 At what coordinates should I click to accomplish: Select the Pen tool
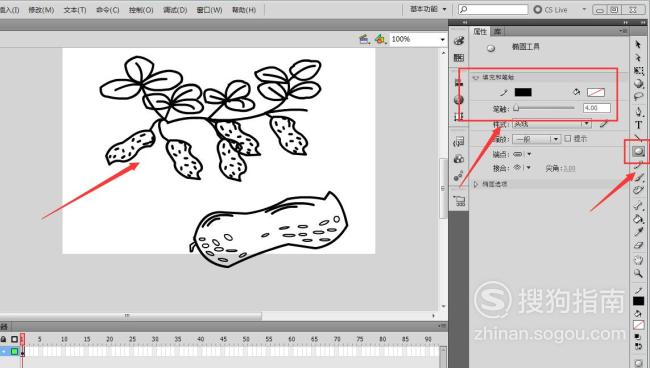tap(638, 111)
